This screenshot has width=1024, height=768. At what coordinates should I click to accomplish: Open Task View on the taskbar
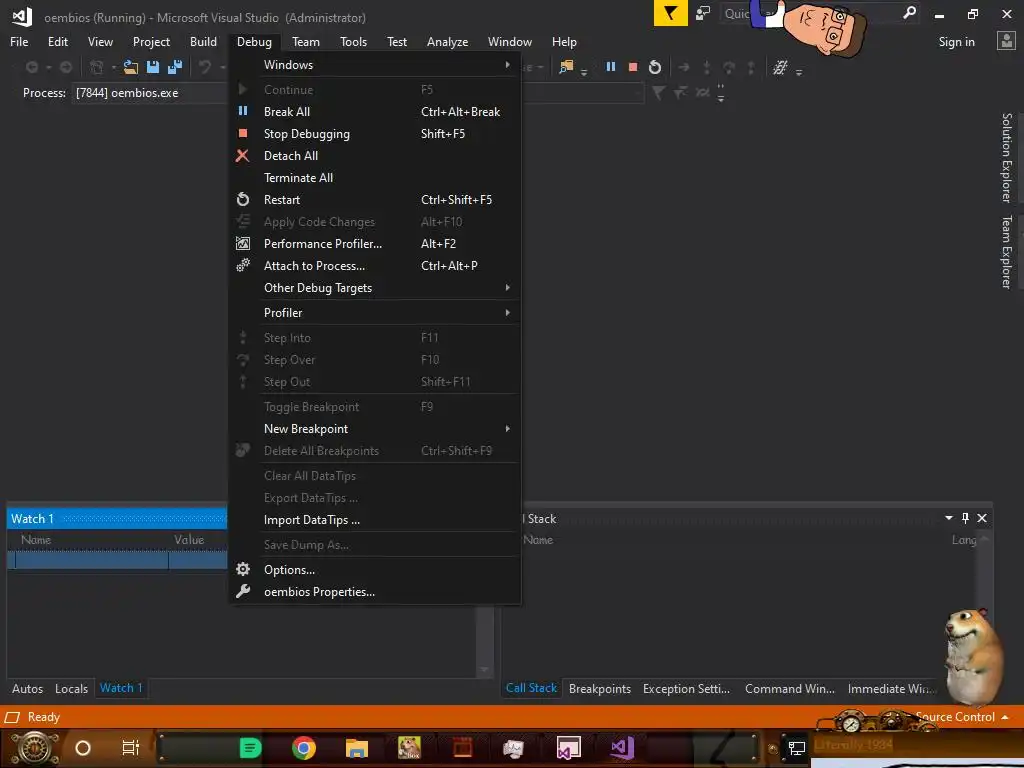tap(131, 747)
